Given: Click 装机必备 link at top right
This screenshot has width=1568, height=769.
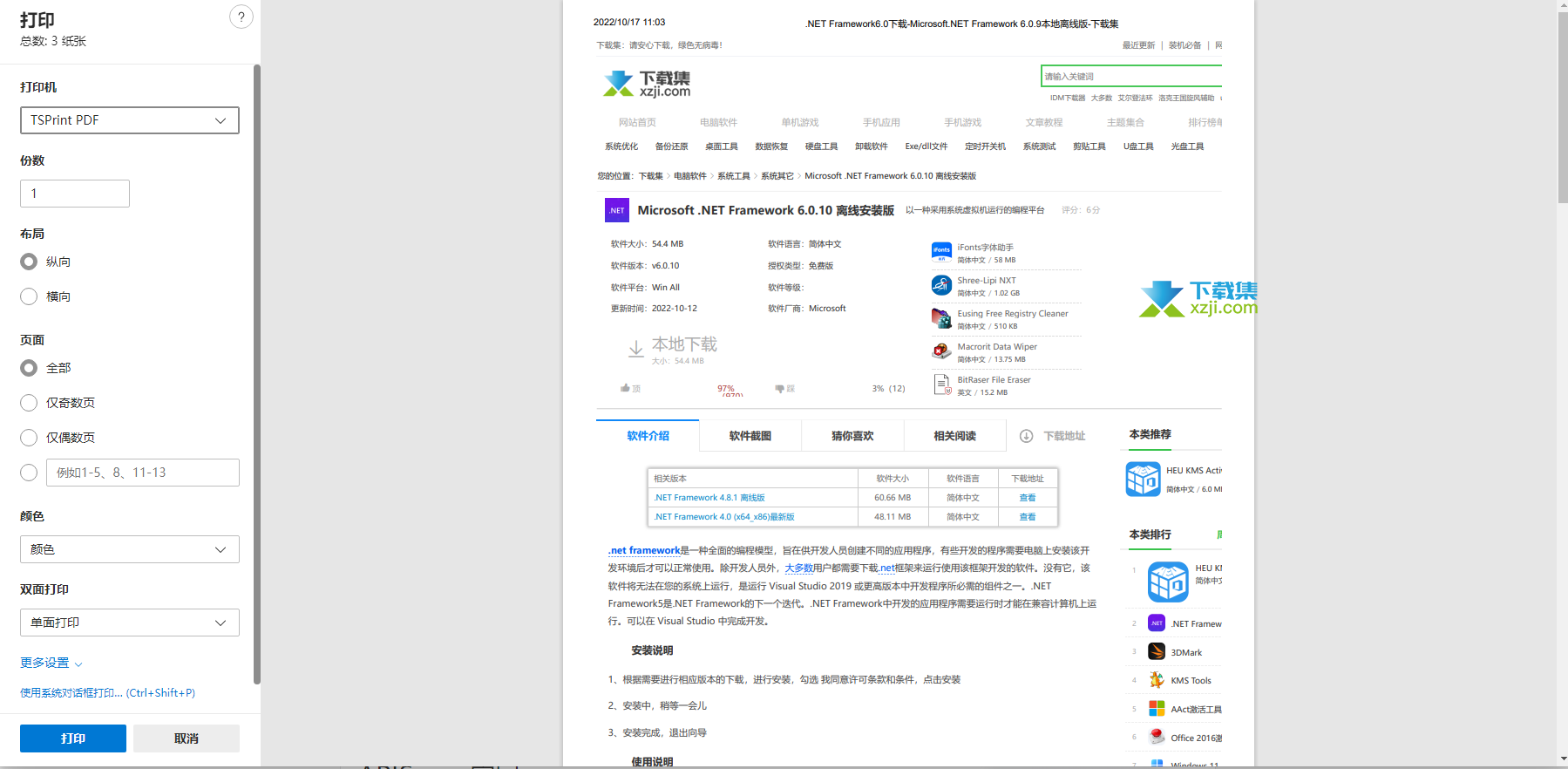Looking at the screenshot, I should click(1184, 45).
